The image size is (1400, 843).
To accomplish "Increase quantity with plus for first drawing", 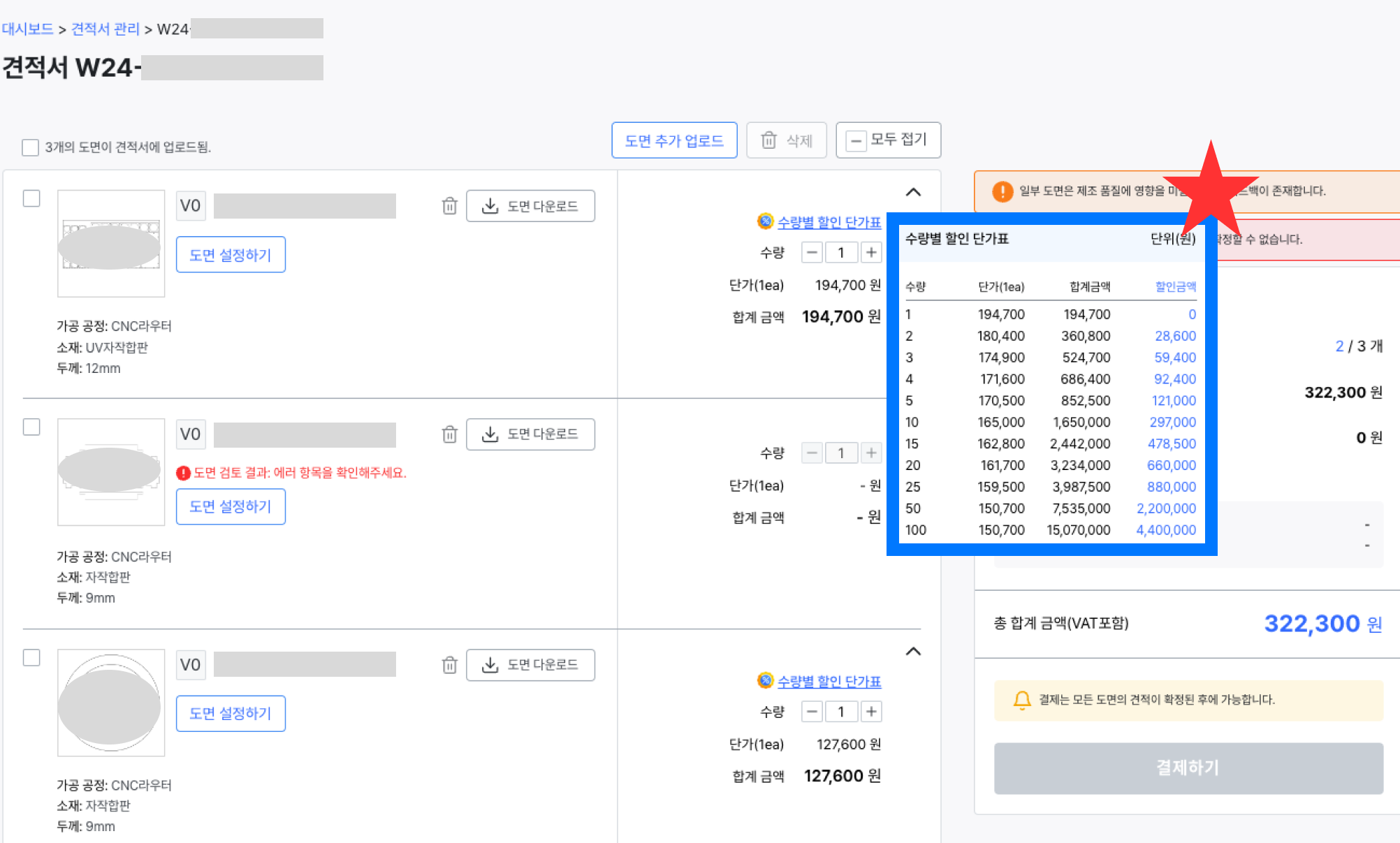I will pyautogui.click(x=870, y=252).
